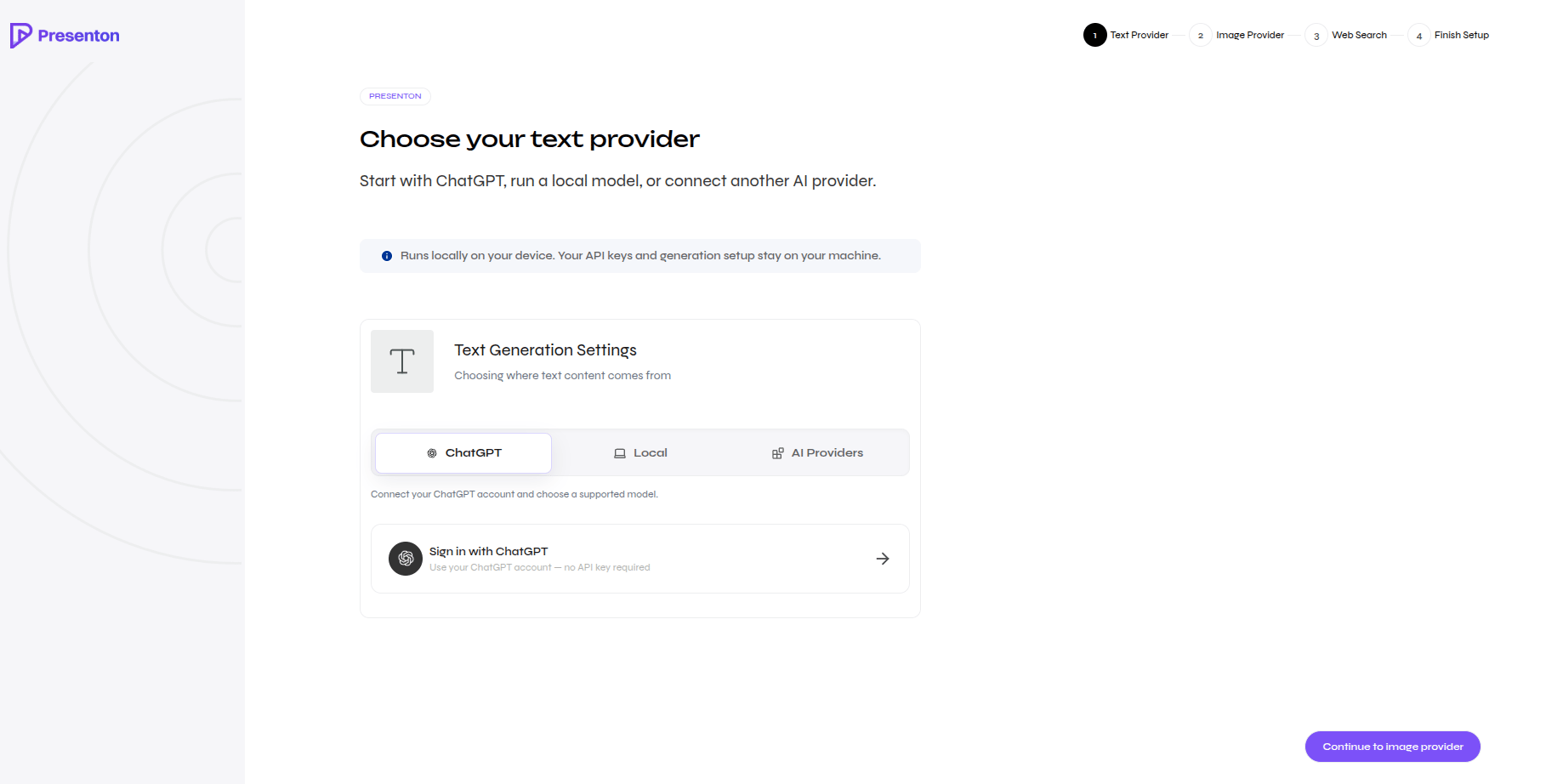1563x784 pixels.
Task: Click the large T text-generation icon
Action: point(402,361)
